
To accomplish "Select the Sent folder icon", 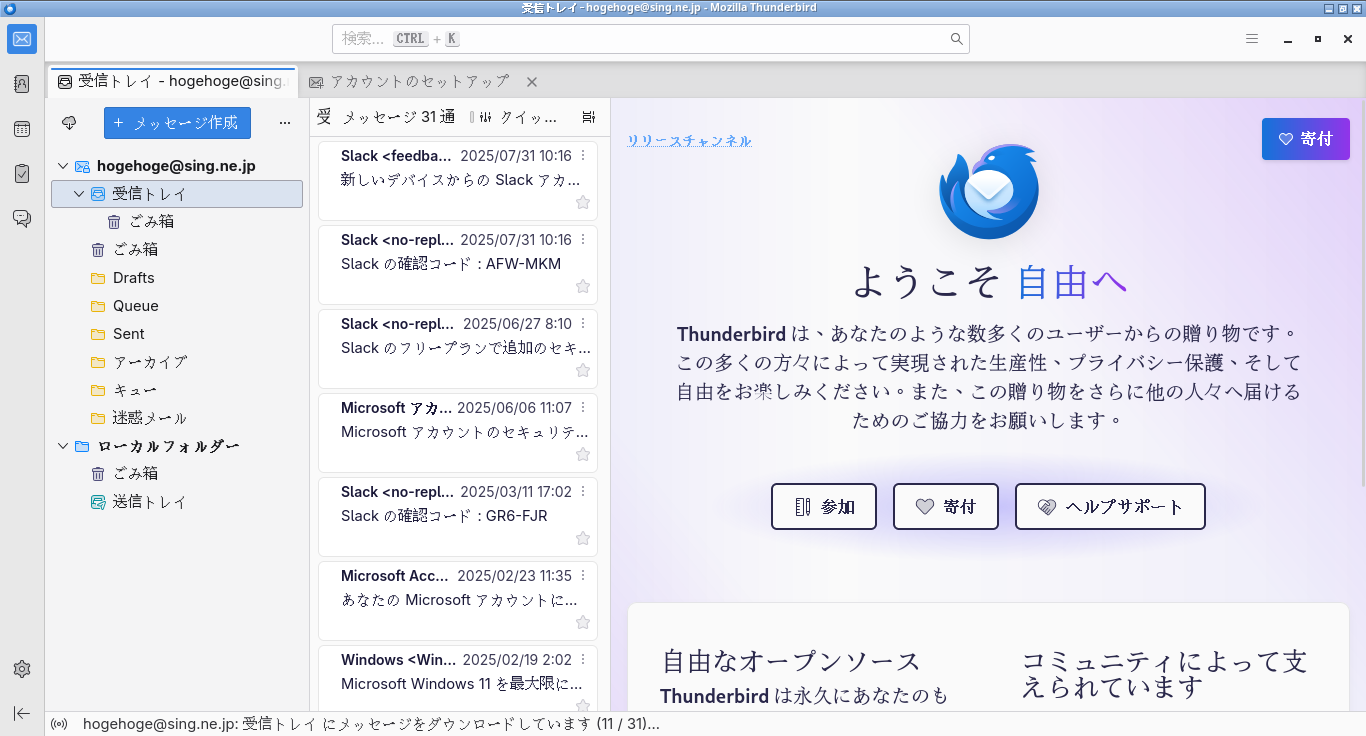I will [98, 334].
